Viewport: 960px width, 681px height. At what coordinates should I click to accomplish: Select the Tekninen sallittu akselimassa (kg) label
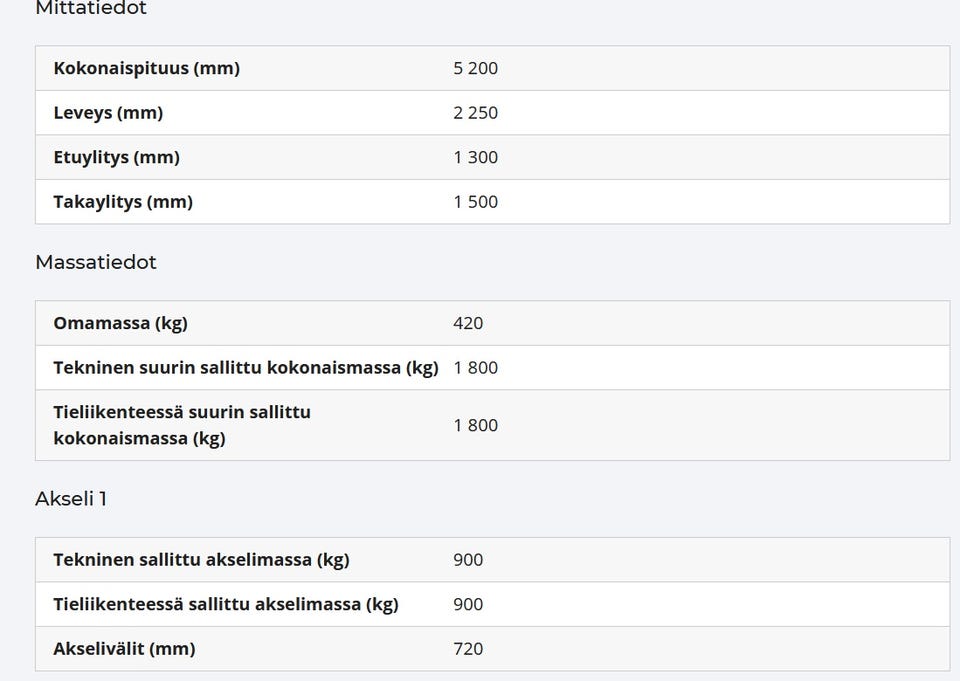[201, 560]
